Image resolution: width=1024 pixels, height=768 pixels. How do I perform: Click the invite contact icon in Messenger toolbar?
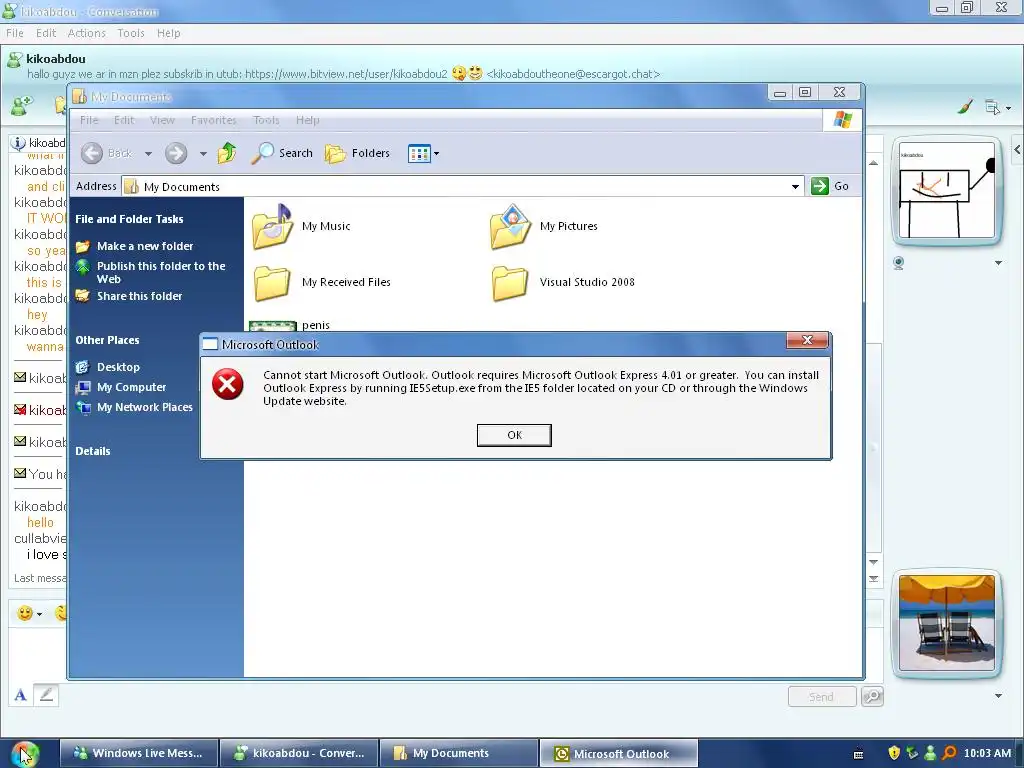[x=22, y=104]
